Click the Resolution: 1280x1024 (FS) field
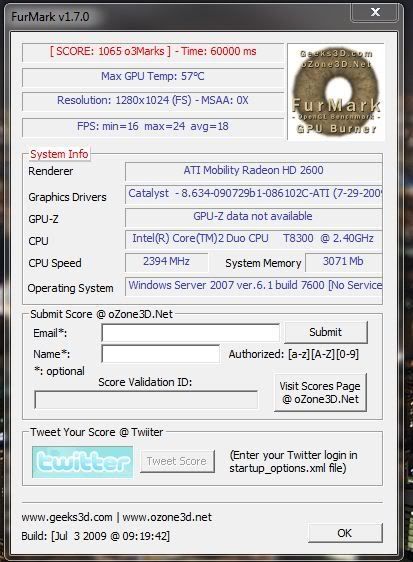 click(153, 101)
